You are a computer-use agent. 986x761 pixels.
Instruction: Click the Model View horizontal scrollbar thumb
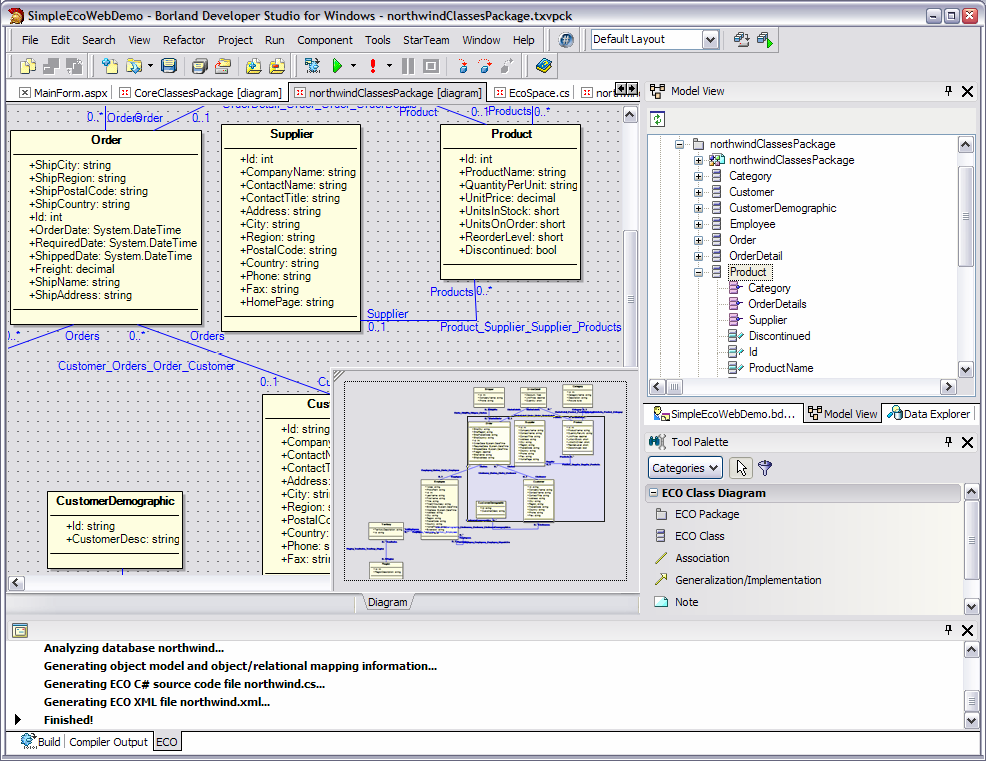coord(675,387)
